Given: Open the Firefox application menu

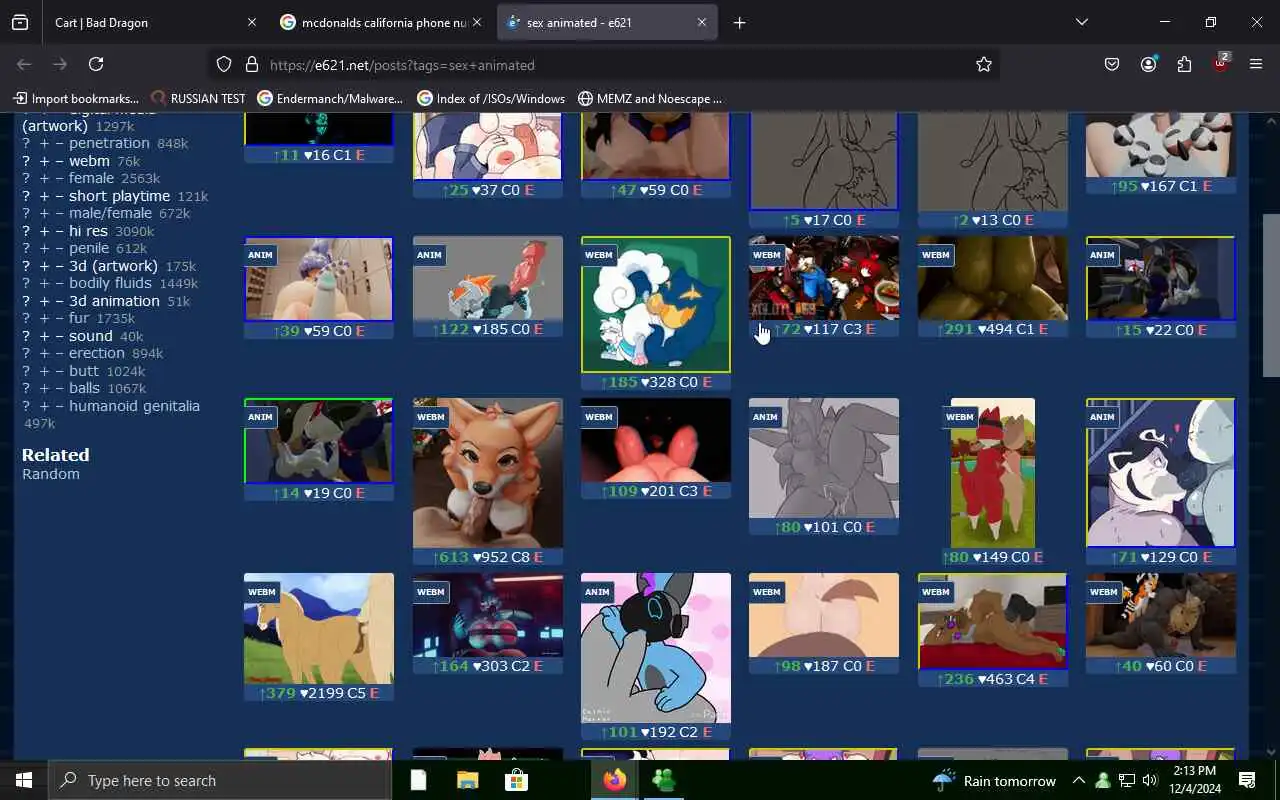Looking at the screenshot, I should point(1256,64).
